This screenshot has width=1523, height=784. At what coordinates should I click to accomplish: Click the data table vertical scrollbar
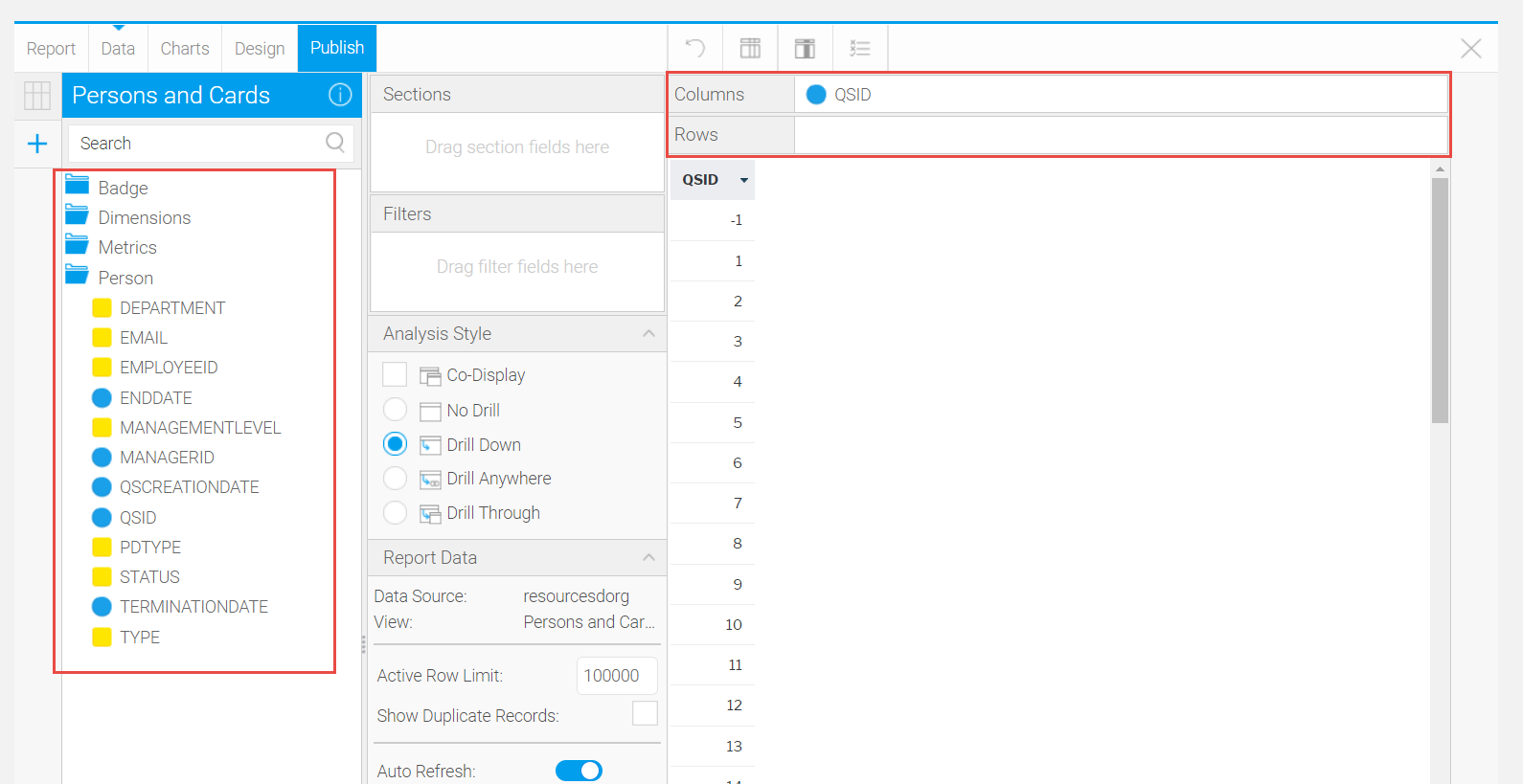[1440, 300]
